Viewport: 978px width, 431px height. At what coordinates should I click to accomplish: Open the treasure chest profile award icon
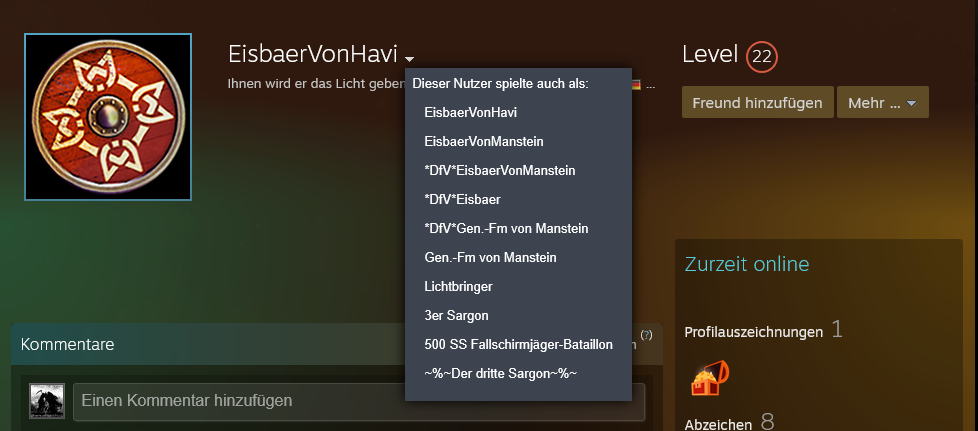tap(710, 378)
